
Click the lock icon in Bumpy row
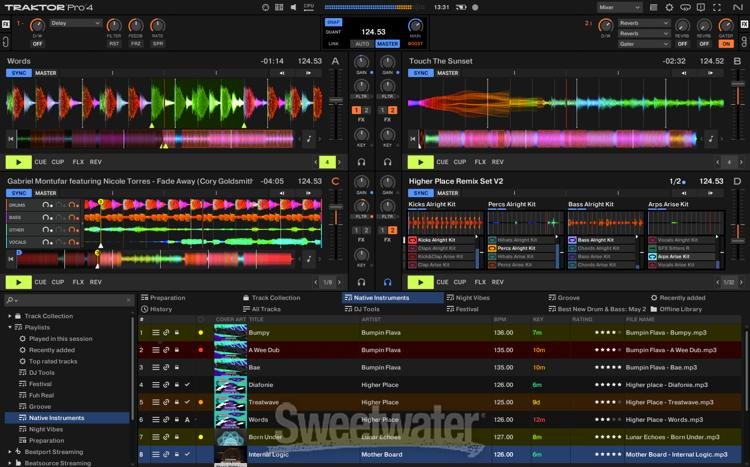click(x=176, y=332)
